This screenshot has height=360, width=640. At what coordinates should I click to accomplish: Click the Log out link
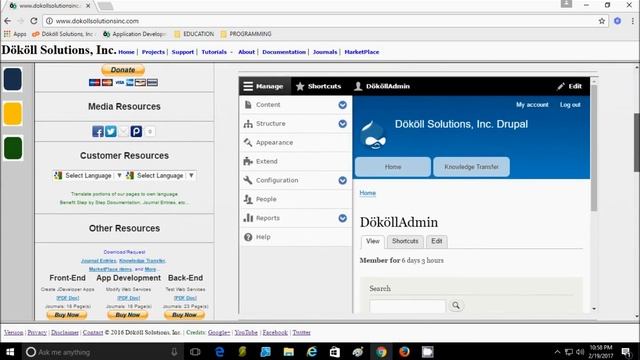570,105
